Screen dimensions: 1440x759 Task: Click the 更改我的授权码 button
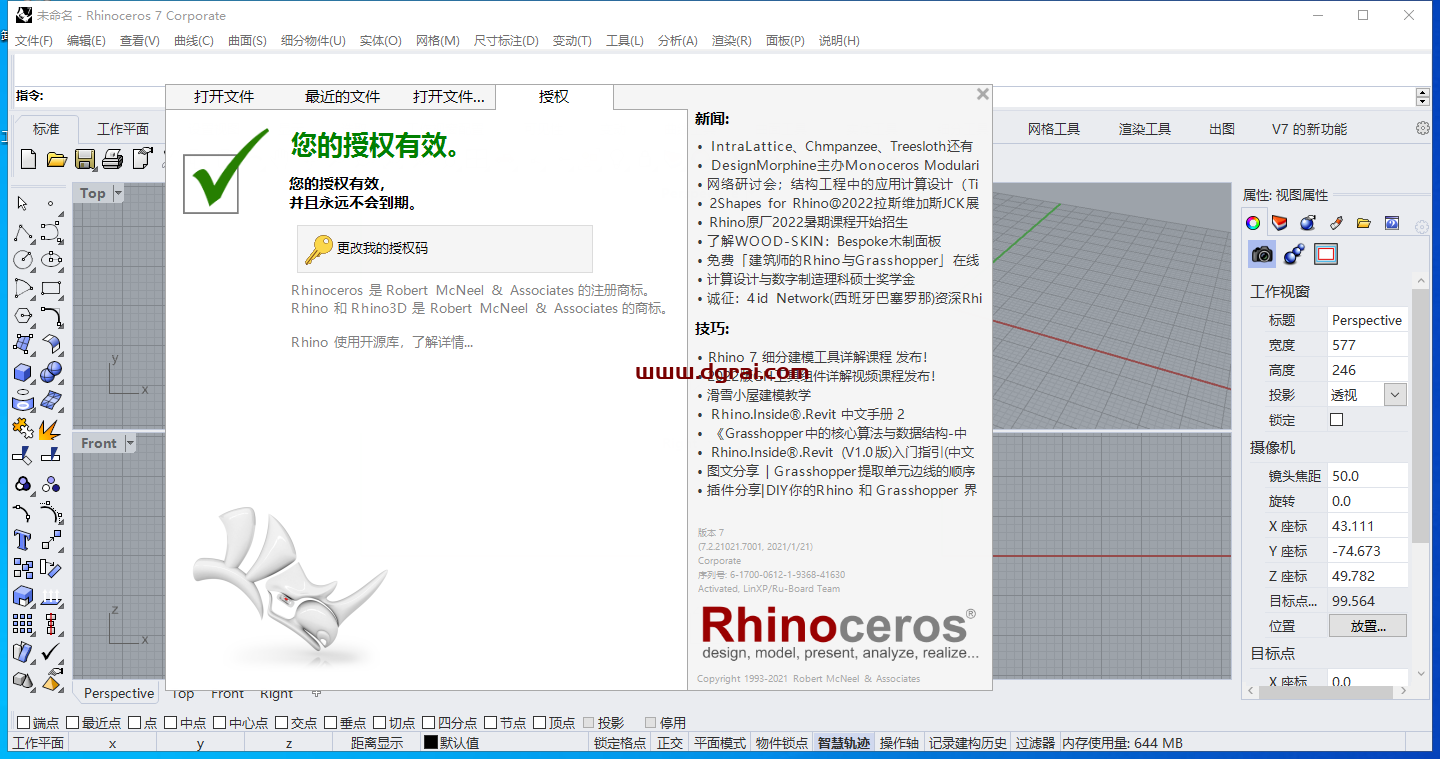[x=444, y=249]
